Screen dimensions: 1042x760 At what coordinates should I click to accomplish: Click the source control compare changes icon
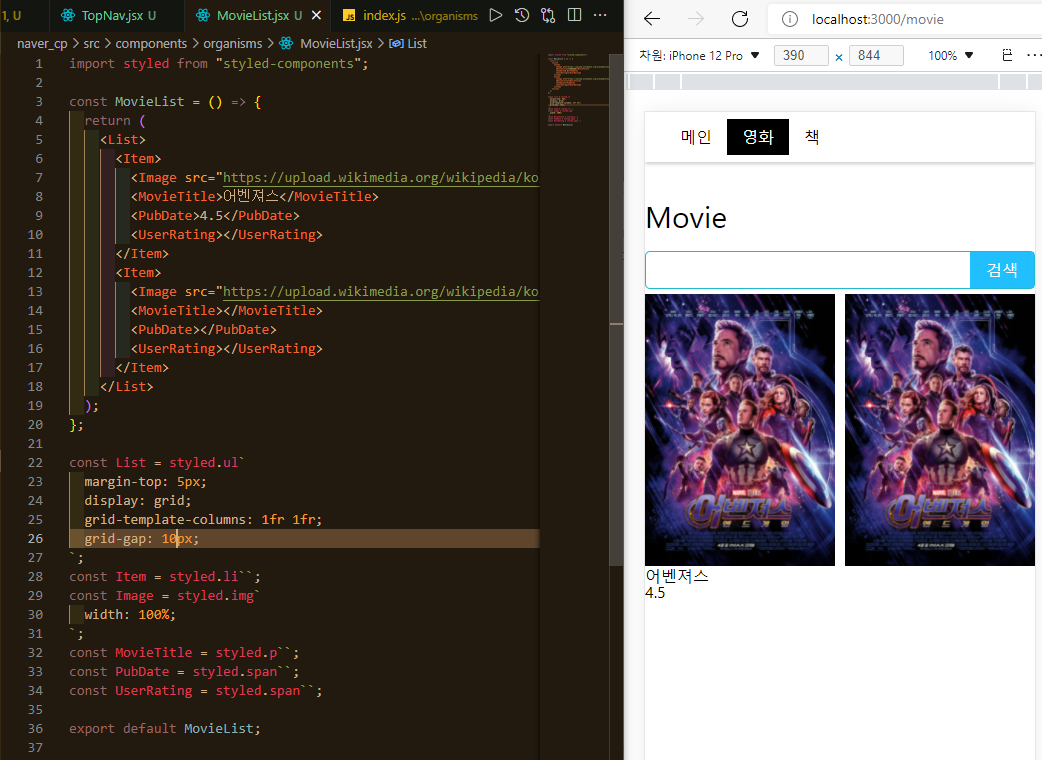pos(548,15)
